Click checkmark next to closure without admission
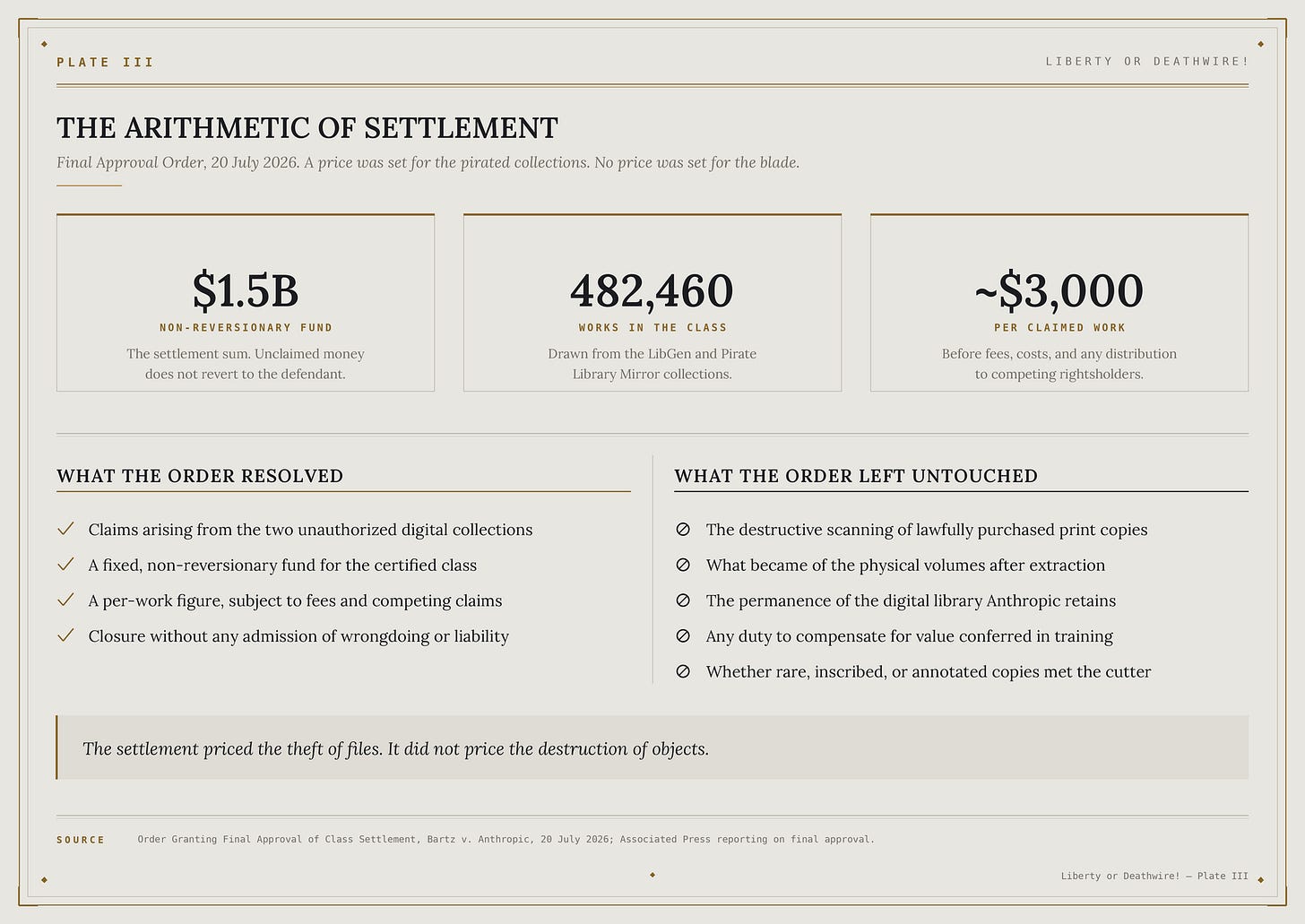Image resolution: width=1305 pixels, height=924 pixels. 65,636
